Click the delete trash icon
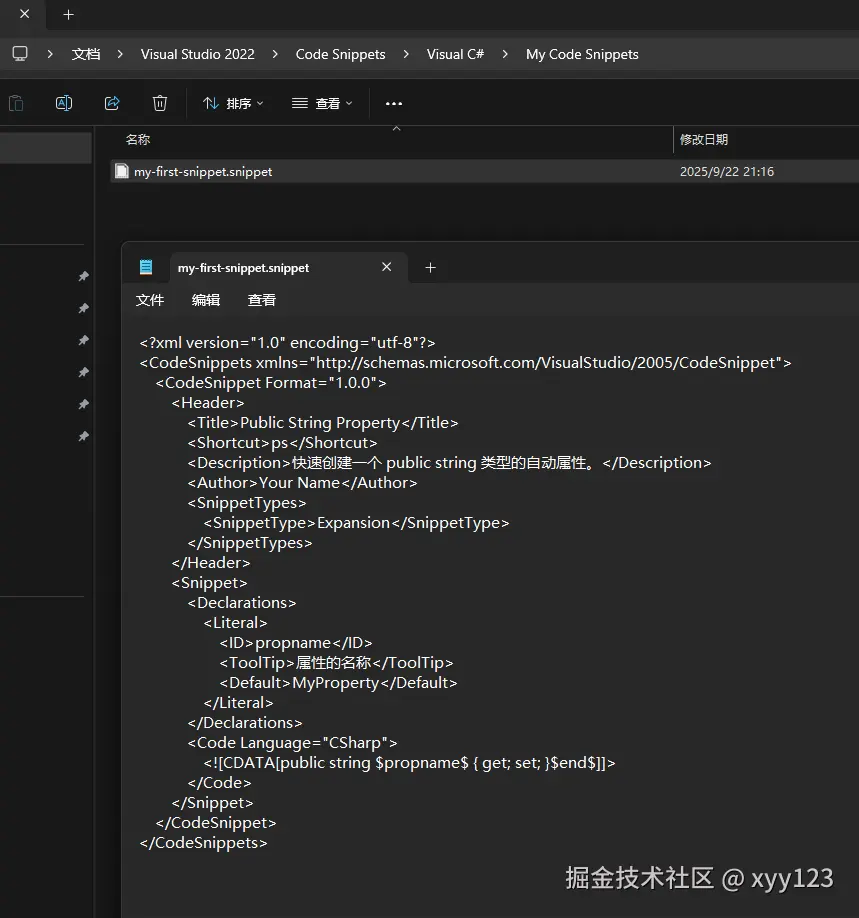Image resolution: width=859 pixels, height=918 pixels. [x=160, y=104]
